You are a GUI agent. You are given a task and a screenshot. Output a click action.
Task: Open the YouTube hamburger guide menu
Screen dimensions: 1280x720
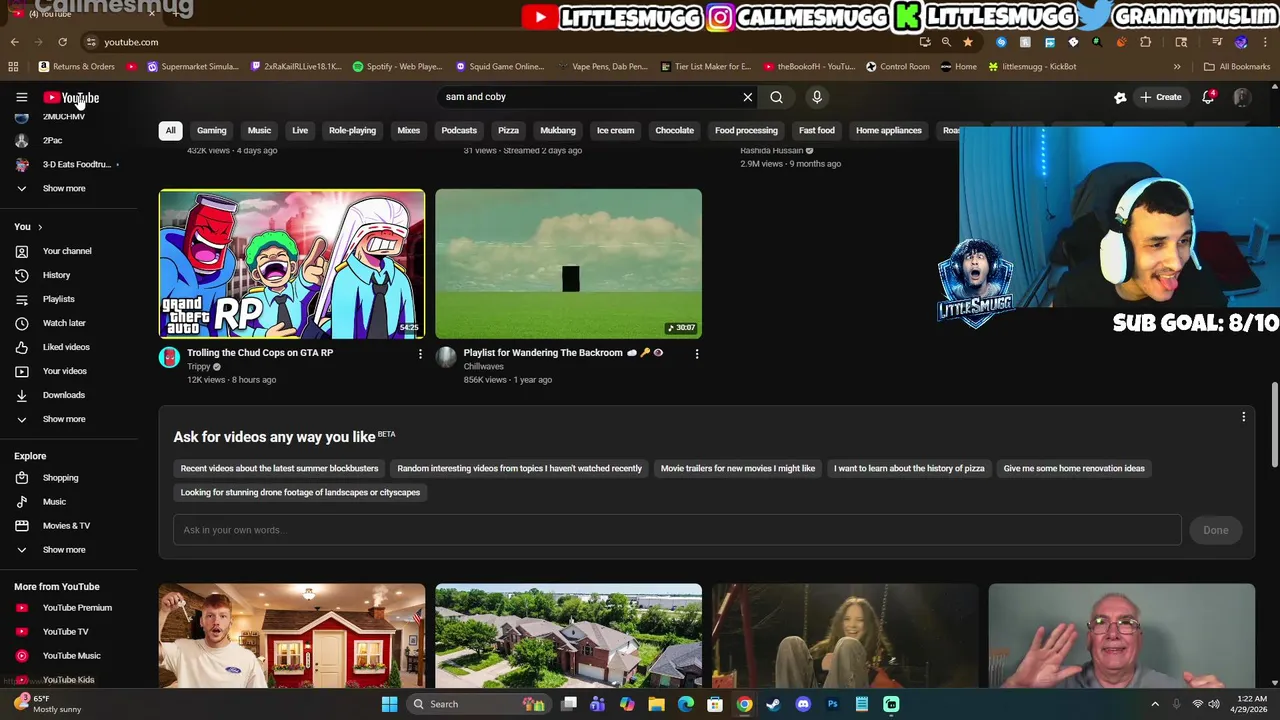(21, 97)
